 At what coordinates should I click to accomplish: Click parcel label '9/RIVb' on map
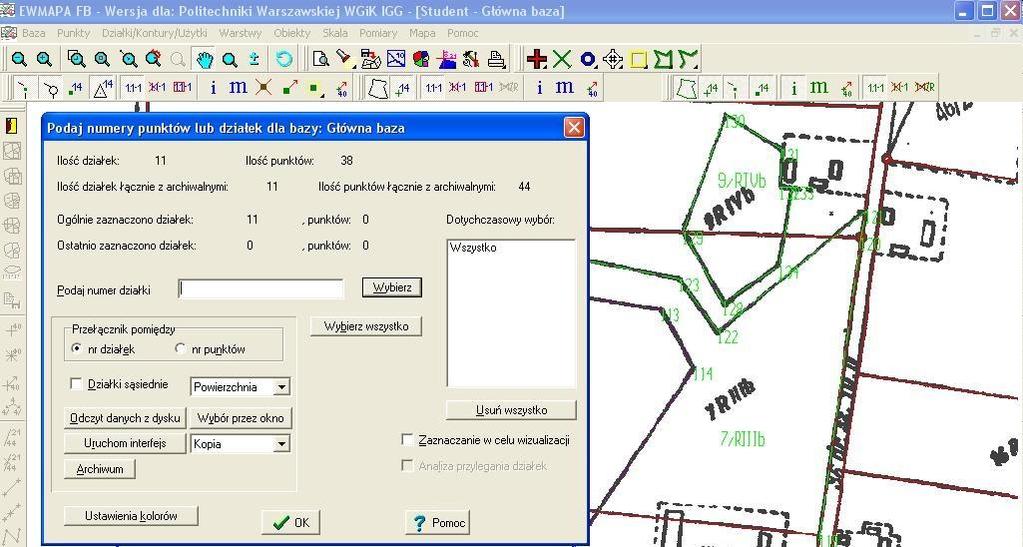(741, 181)
